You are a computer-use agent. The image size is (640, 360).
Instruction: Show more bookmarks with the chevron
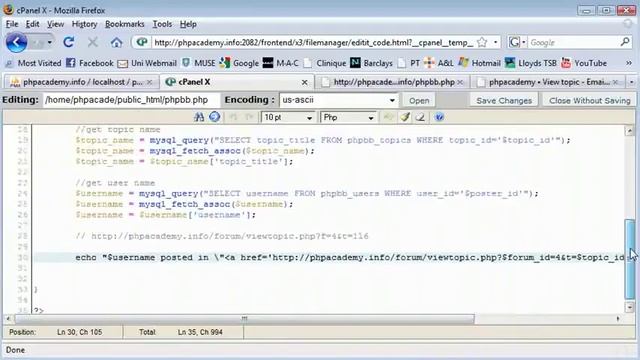coord(629,63)
